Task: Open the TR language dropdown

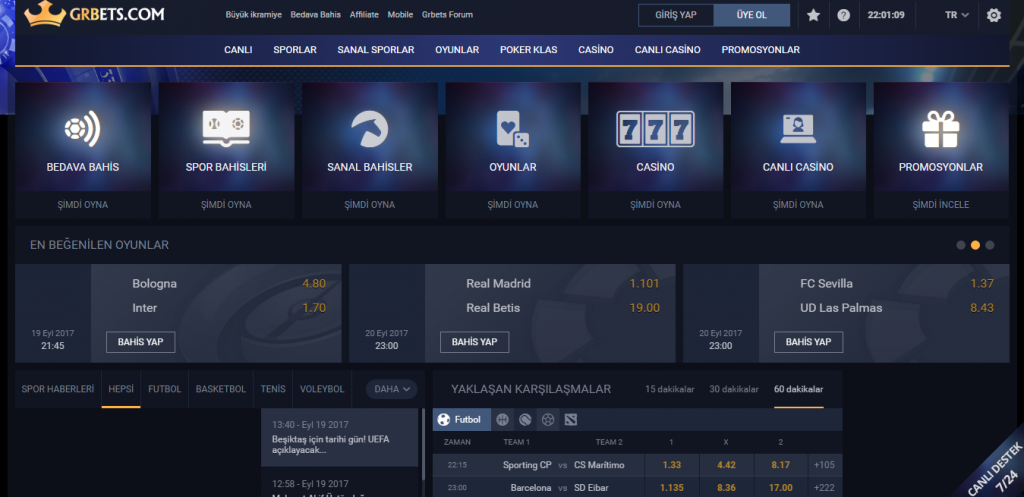Action: tap(957, 15)
